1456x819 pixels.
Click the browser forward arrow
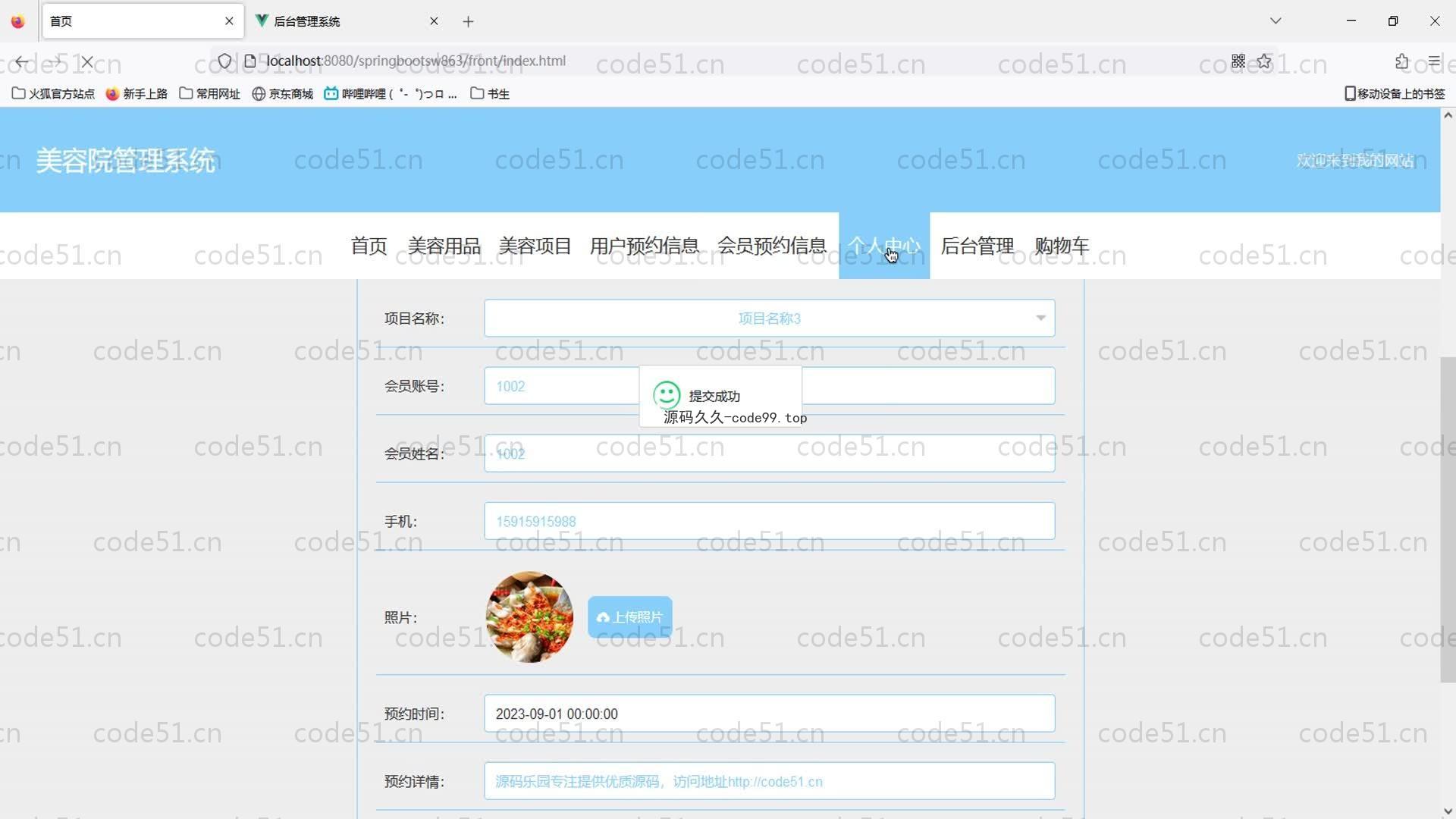tap(55, 61)
